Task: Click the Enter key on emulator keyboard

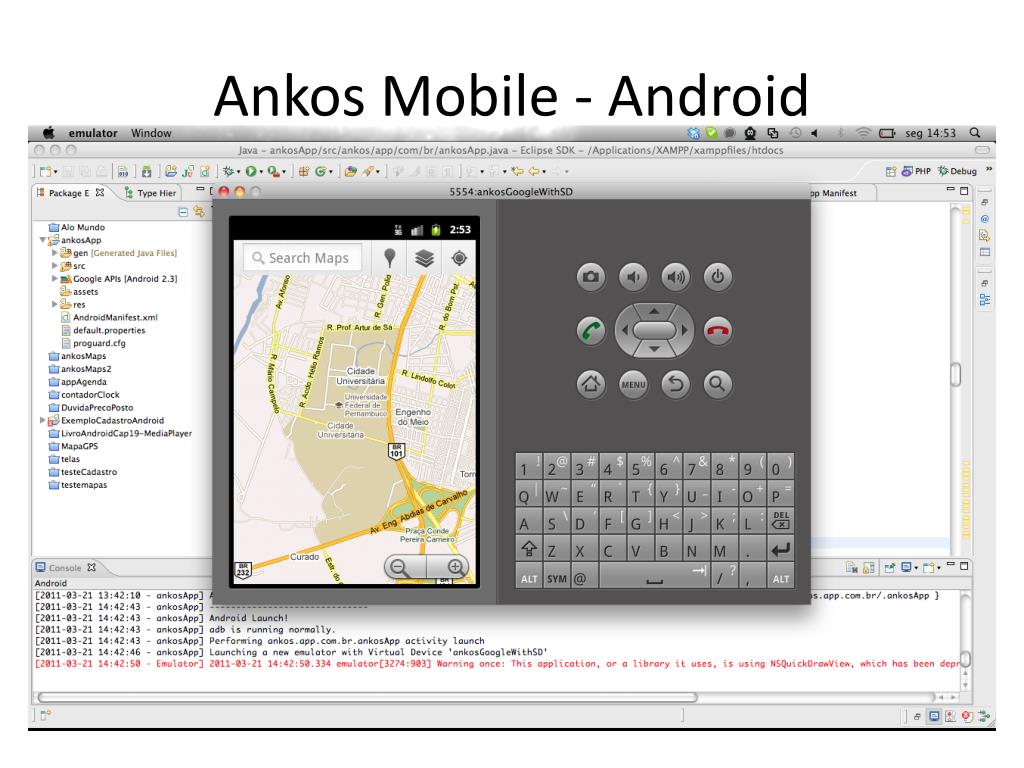Action: [x=780, y=550]
